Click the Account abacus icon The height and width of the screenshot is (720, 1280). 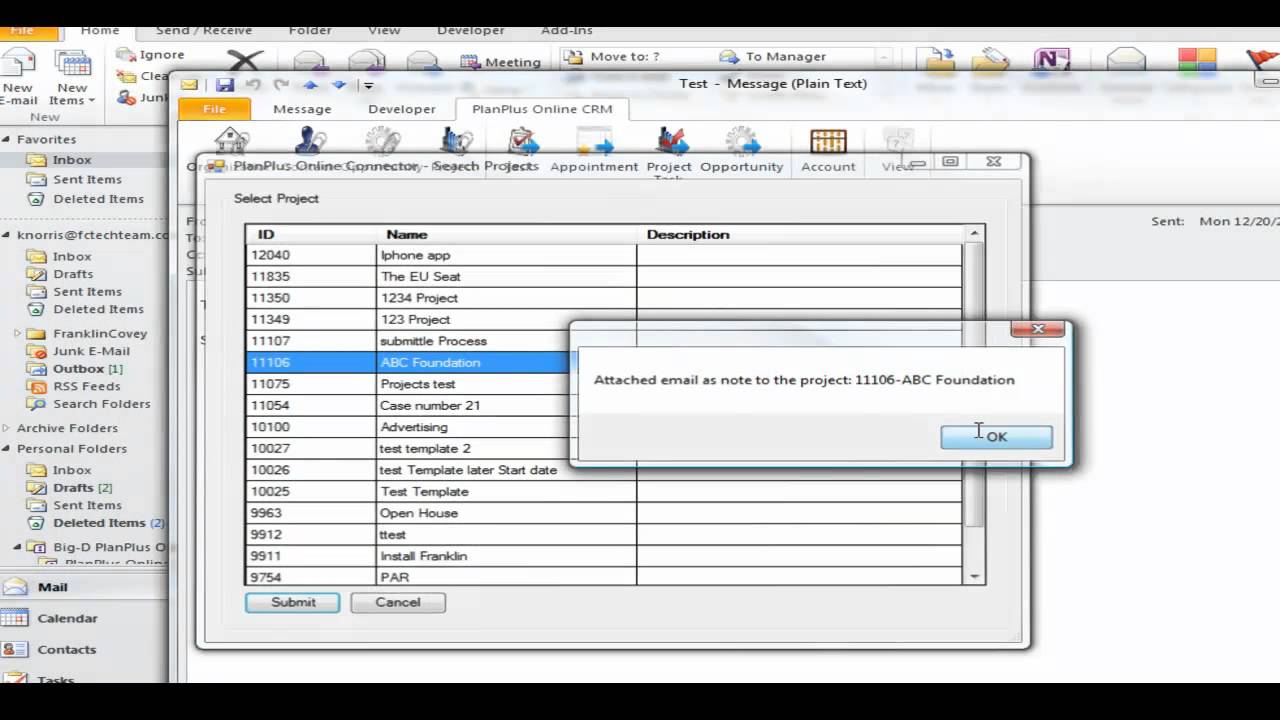[828, 141]
